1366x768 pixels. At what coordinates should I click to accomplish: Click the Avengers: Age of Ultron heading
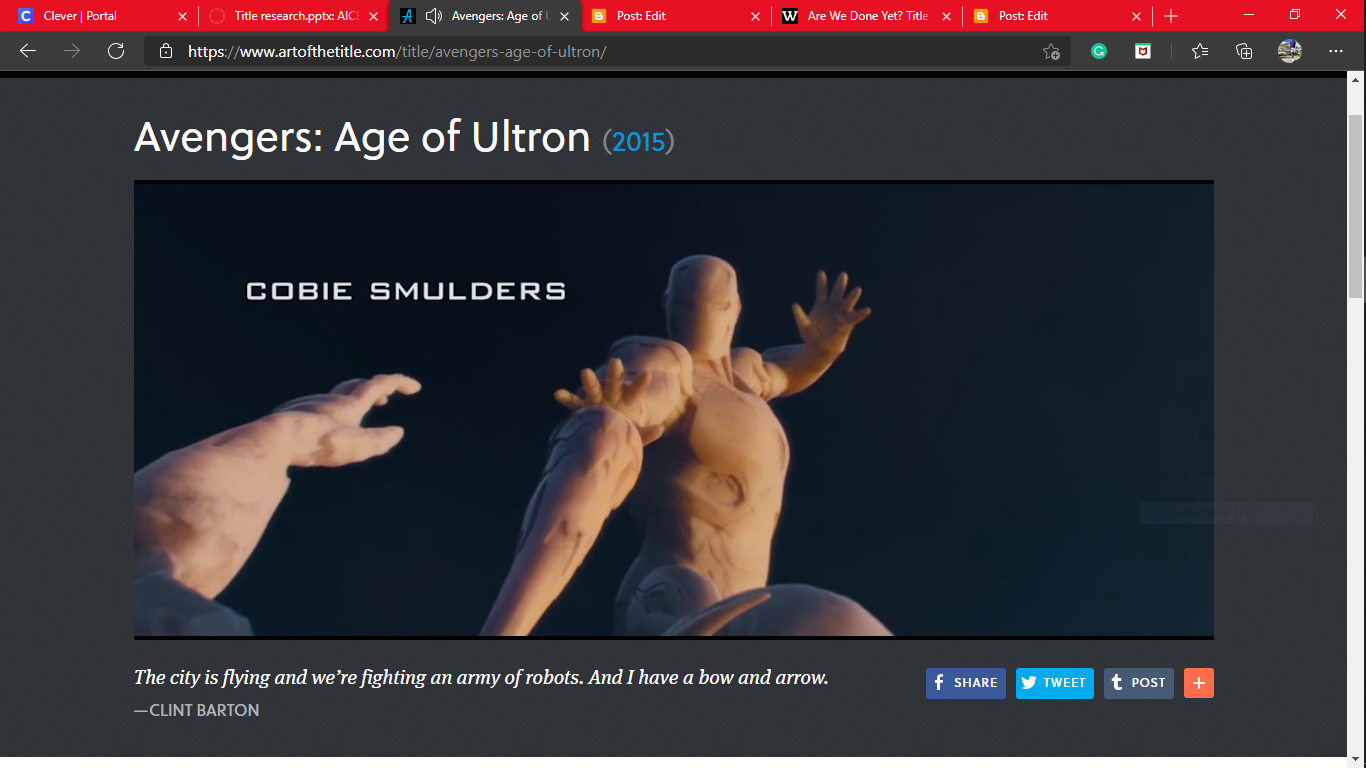coord(362,137)
